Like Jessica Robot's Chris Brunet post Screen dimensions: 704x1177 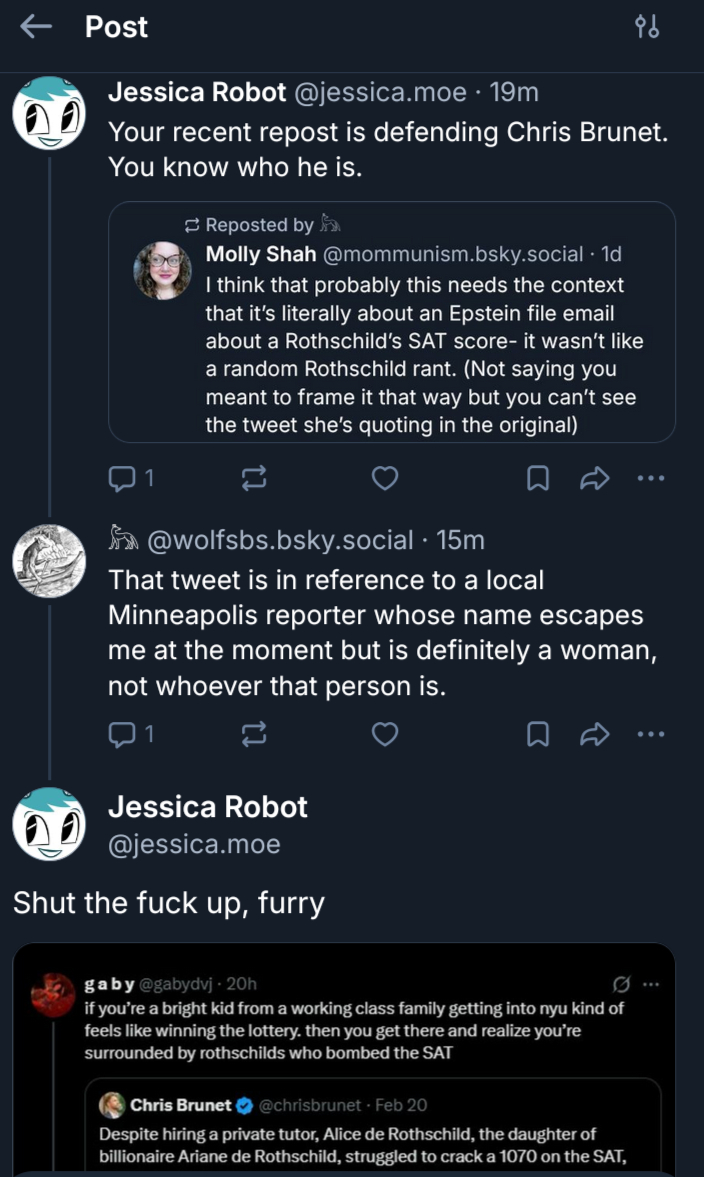tap(385, 479)
